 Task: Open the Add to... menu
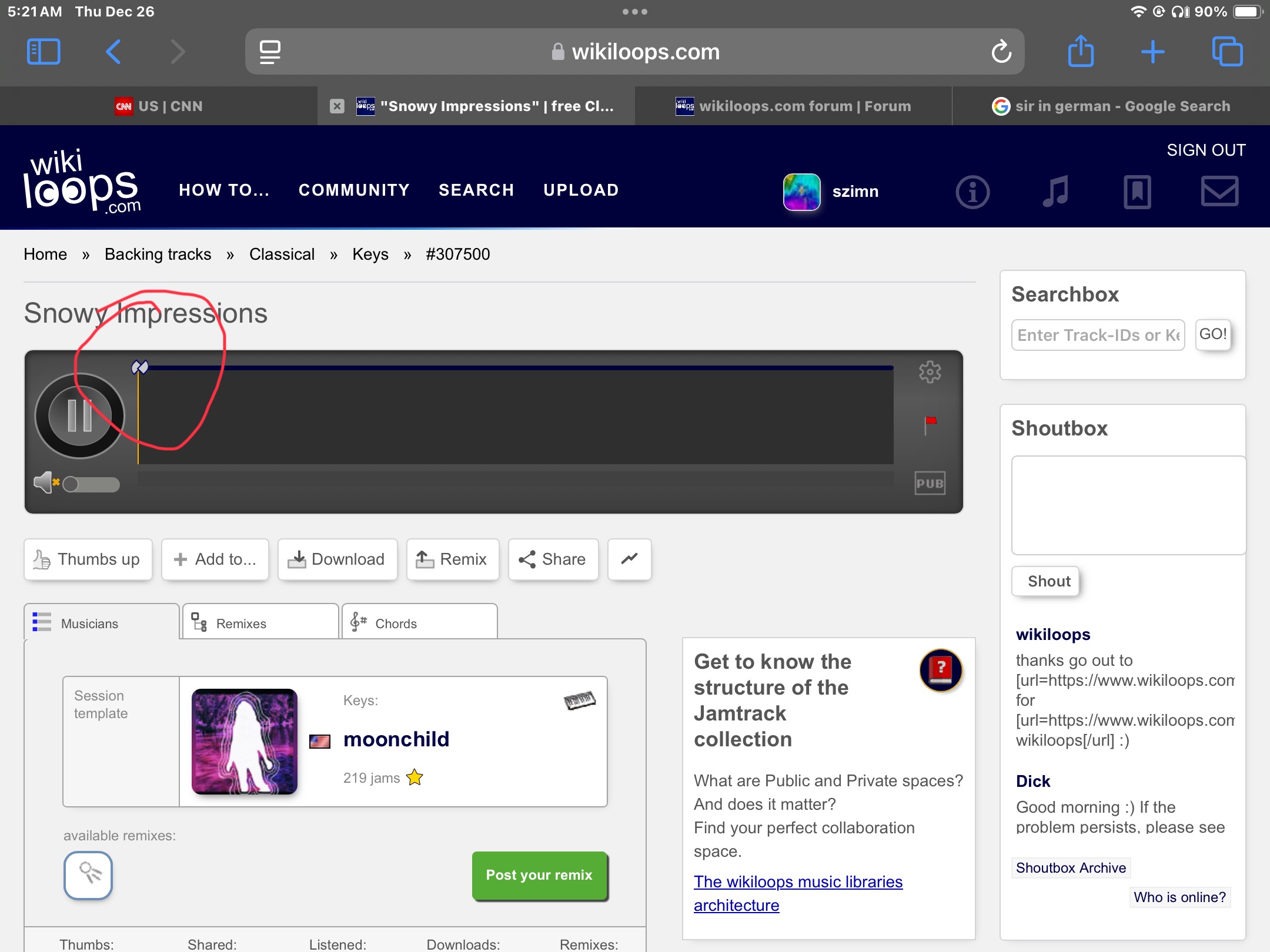pos(215,559)
